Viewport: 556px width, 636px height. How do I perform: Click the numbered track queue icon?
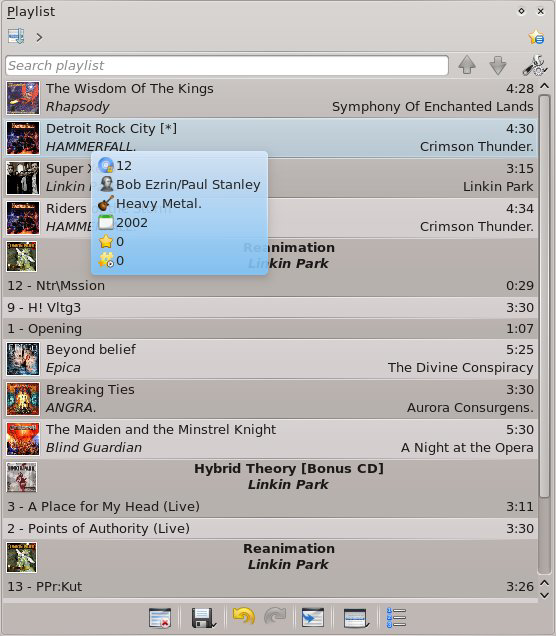coord(396,618)
